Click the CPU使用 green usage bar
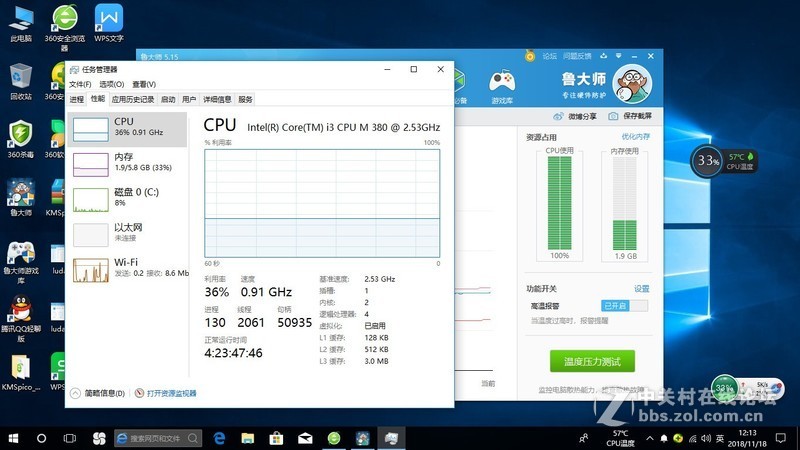Image resolution: width=800 pixels, height=450 pixels. point(559,203)
